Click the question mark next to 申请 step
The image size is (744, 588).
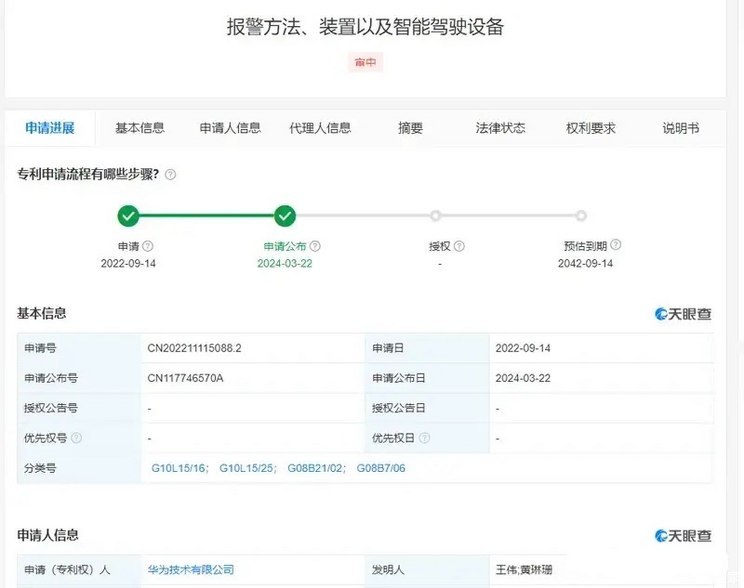coord(148,246)
